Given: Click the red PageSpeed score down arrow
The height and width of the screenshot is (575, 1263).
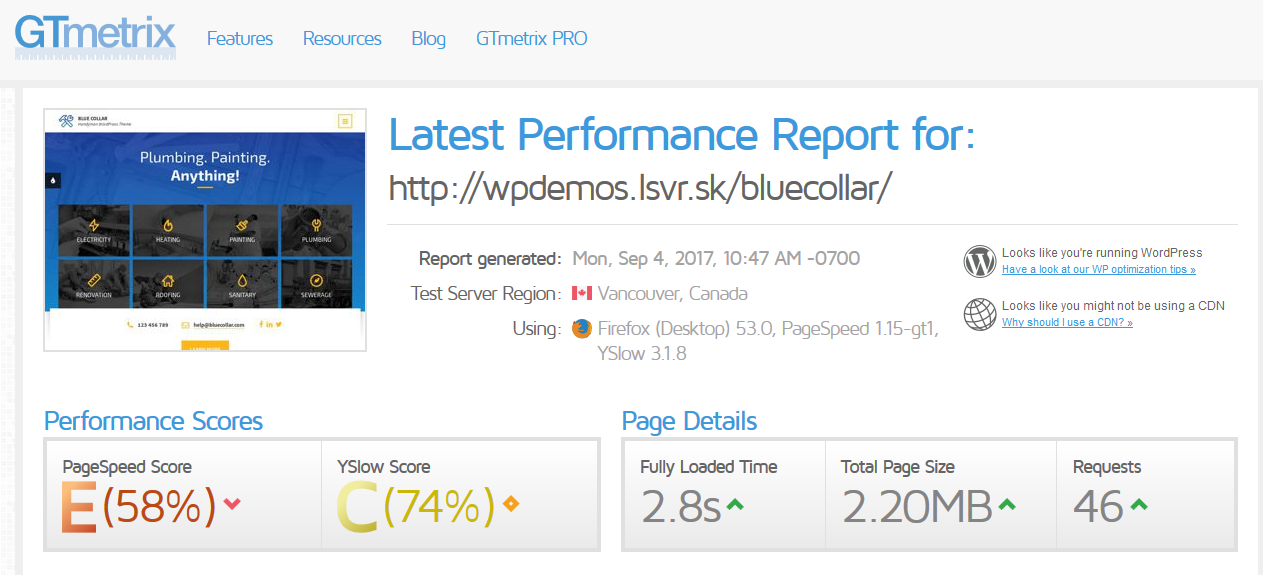Looking at the screenshot, I should [x=232, y=504].
